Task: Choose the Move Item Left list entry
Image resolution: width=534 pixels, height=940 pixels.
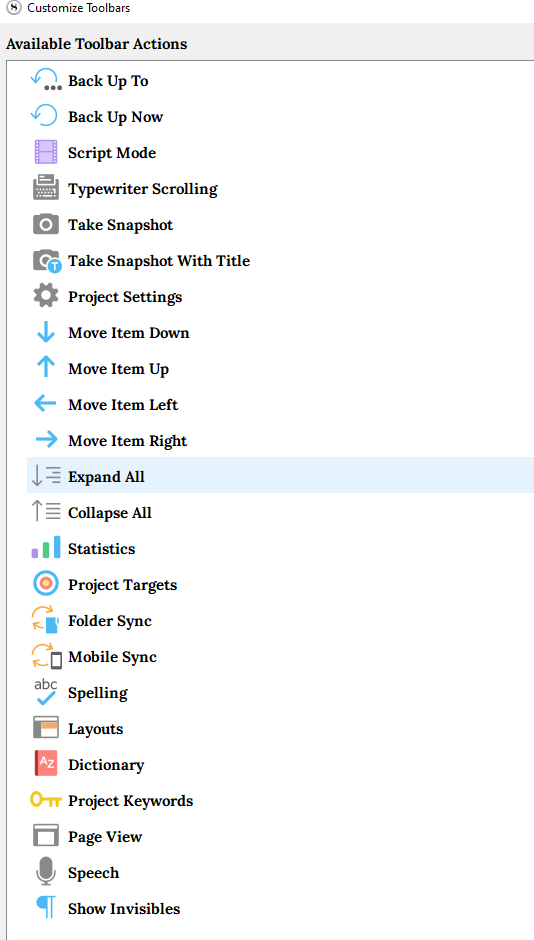Action: click(x=280, y=405)
